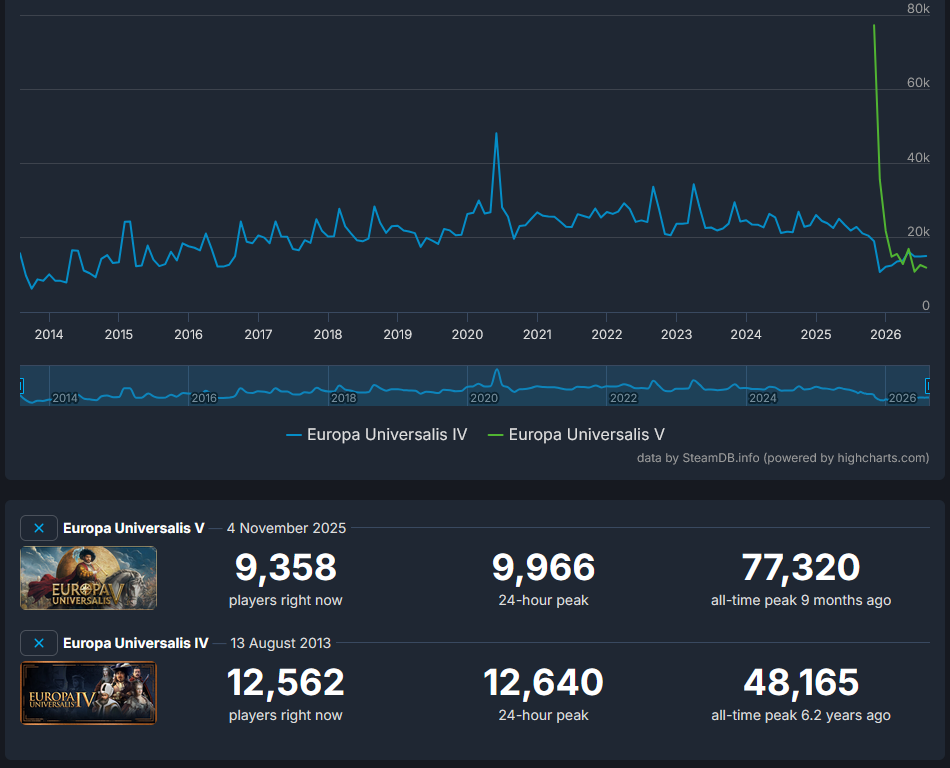Open the Europa Universalis IV game thumbnail
Image resolution: width=950 pixels, height=768 pixels.
click(x=88, y=693)
